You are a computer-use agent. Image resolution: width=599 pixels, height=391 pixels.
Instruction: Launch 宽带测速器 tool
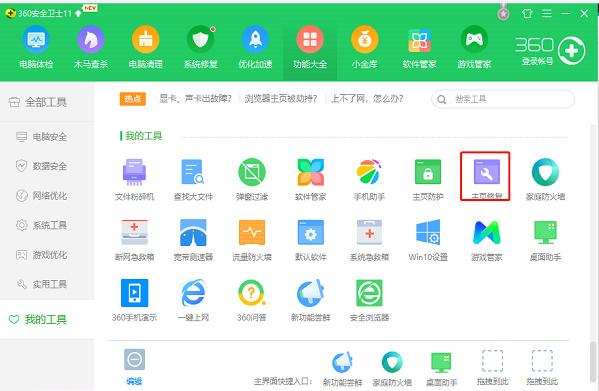[193, 240]
